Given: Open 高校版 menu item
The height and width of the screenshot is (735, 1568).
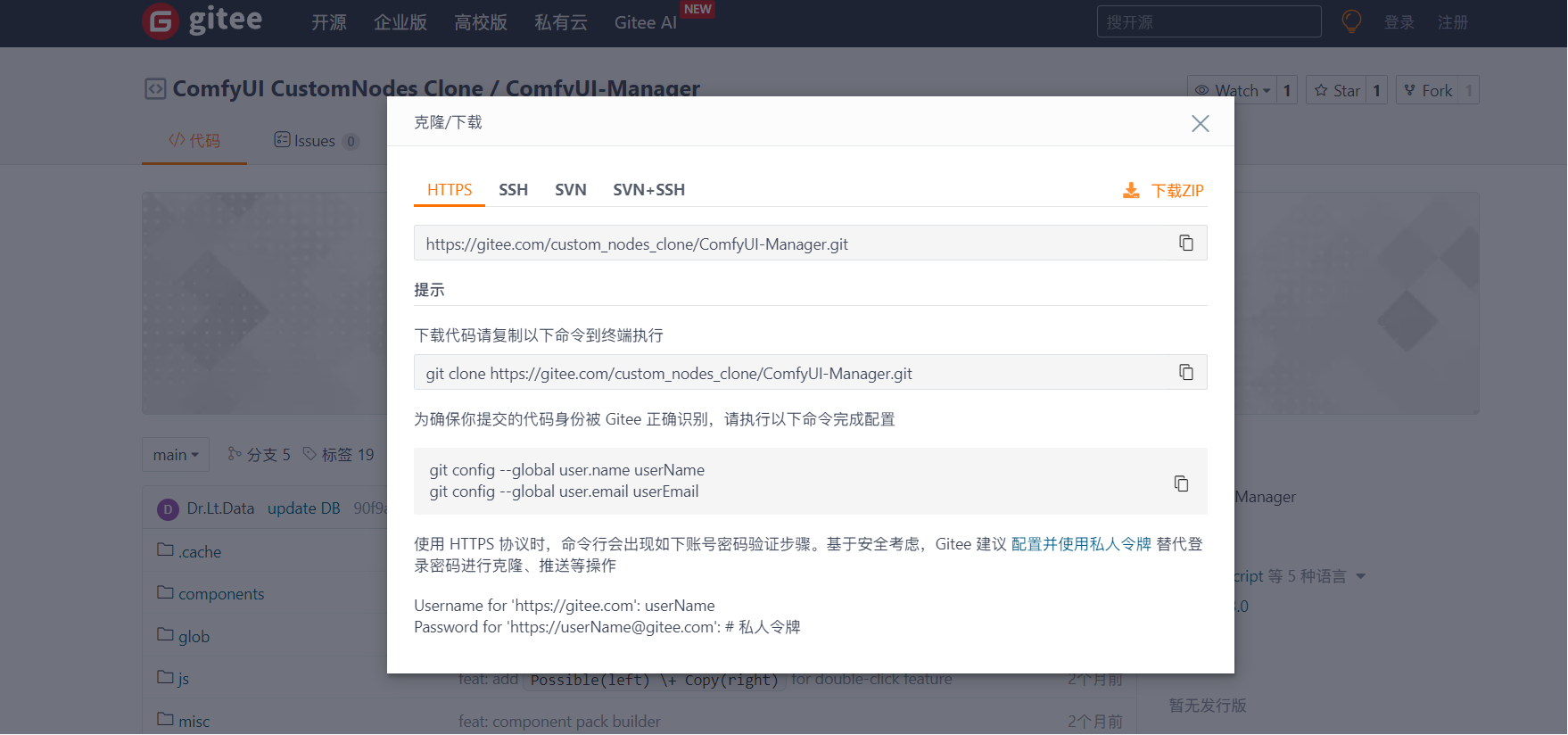Looking at the screenshot, I should (481, 22).
